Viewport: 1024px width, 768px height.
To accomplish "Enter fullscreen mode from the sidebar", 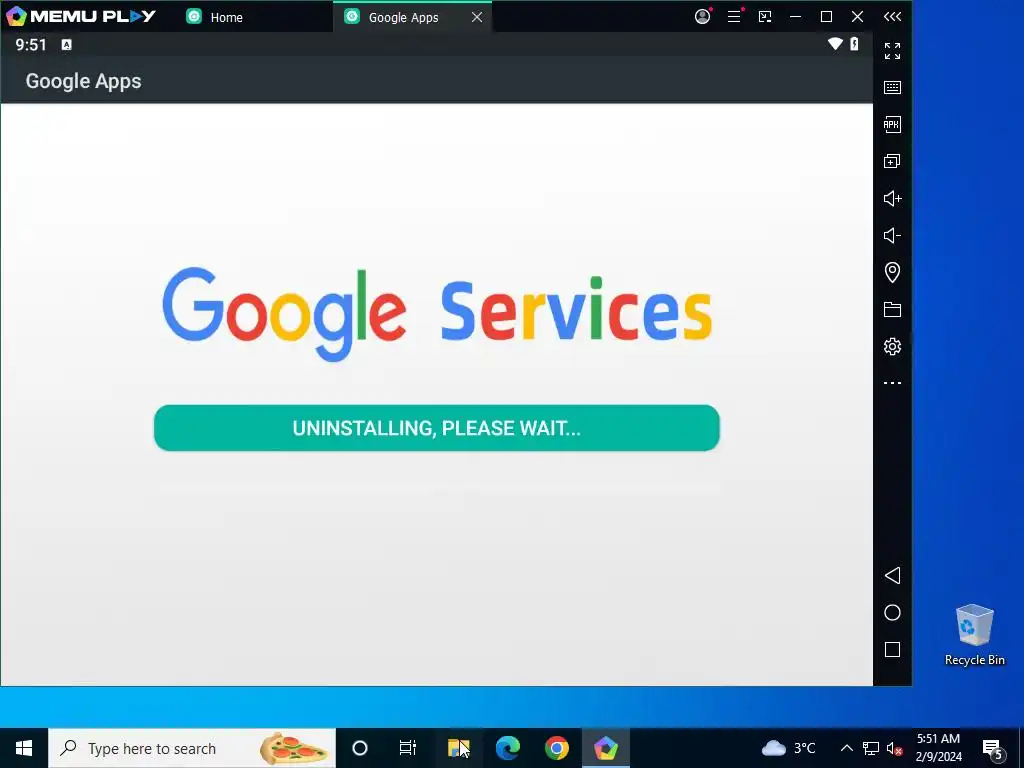I will tap(892, 50).
